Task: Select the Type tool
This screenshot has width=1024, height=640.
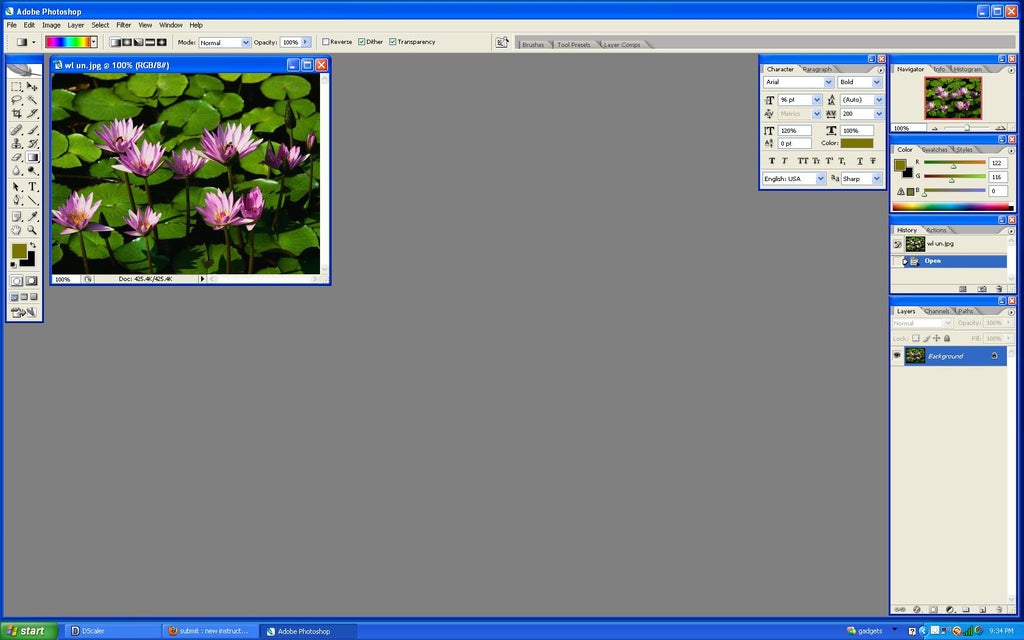Action: (32, 187)
